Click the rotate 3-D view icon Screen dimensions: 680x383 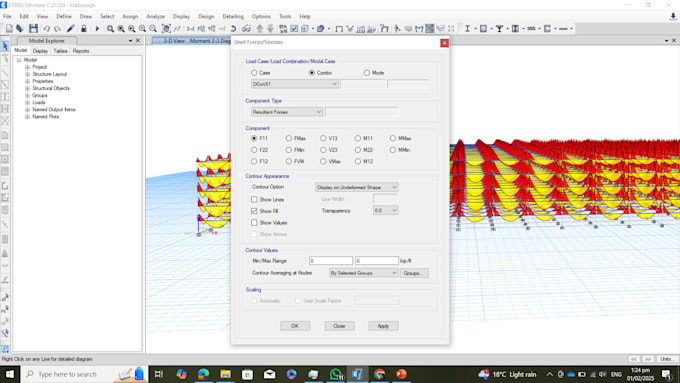pyautogui.click(x=233, y=29)
